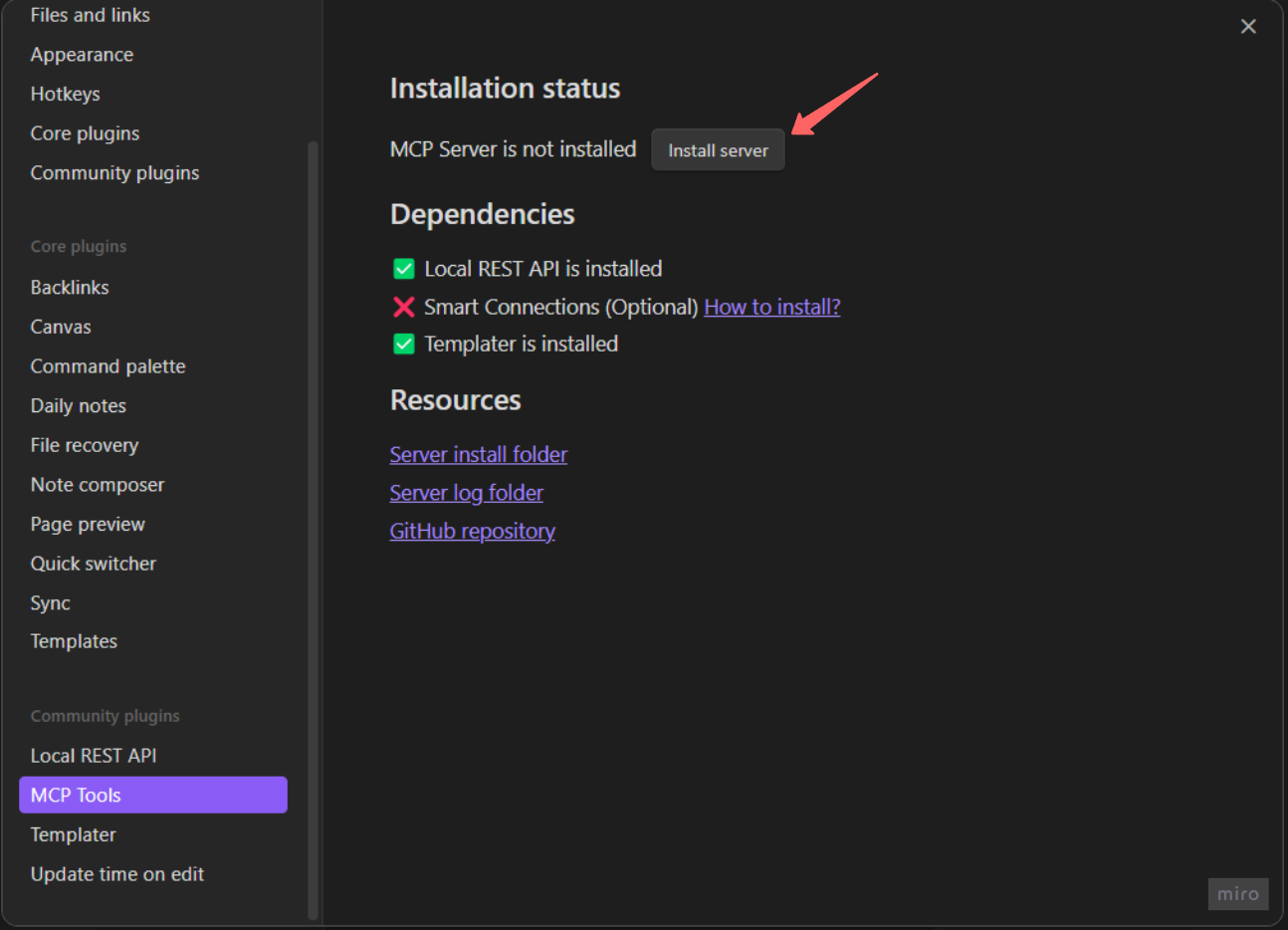Select the Appearance settings section
1288x930 pixels.
(x=82, y=54)
